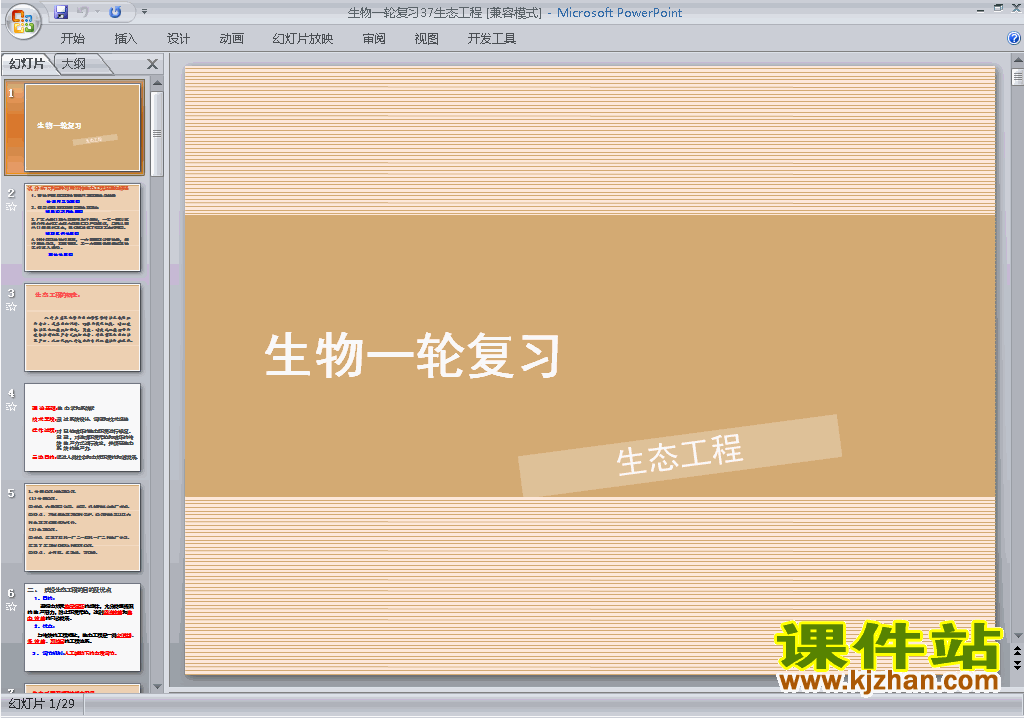Go to the 动画 ribbon tab
1024x718 pixels.
[231, 39]
